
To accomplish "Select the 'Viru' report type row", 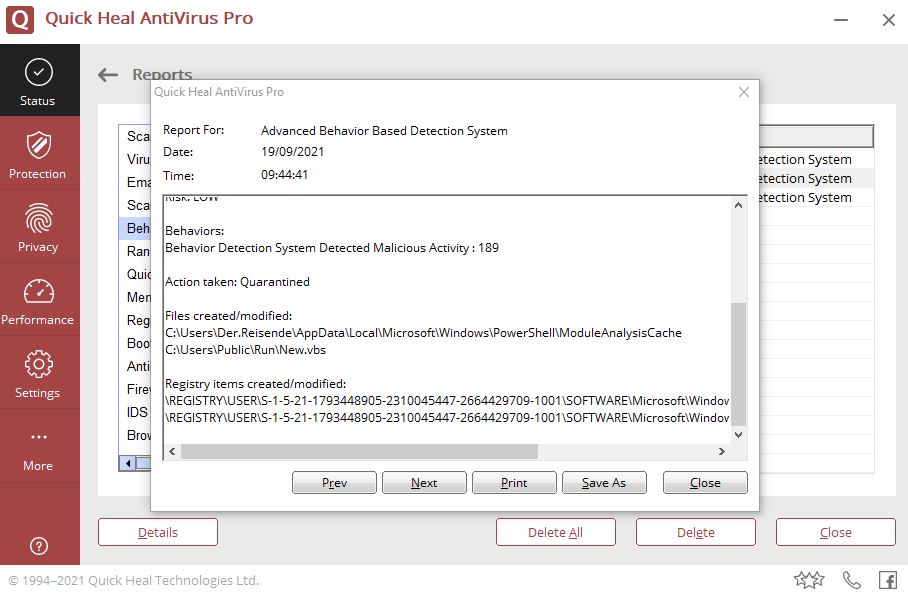I will click(x=136, y=159).
